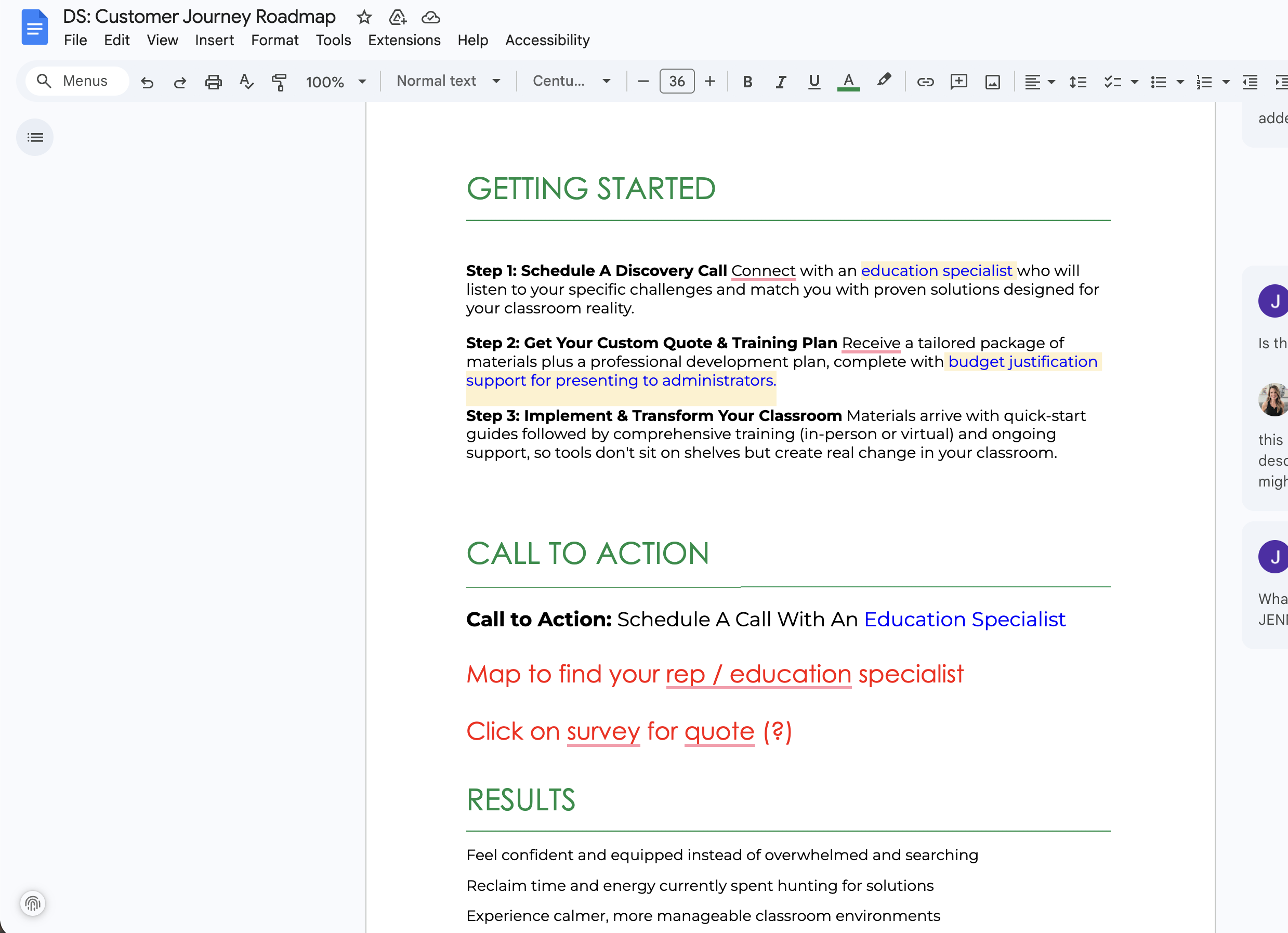1288x933 pixels.
Task: Decrease font size with minus button
Action: [643, 82]
